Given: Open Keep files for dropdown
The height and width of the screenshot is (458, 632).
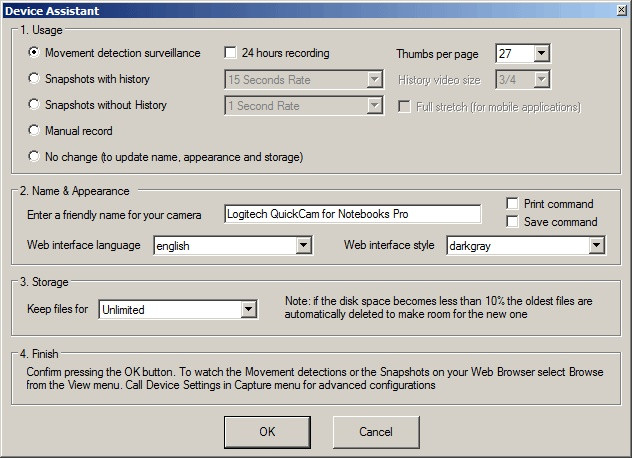Looking at the screenshot, I should [x=249, y=309].
